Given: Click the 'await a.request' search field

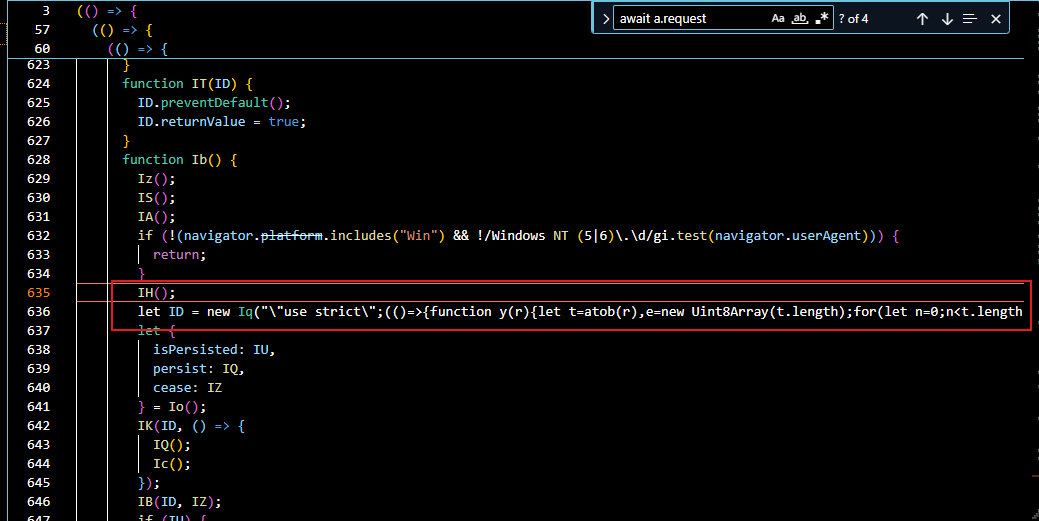Looking at the screenshot, I should (x=690, y=19).
